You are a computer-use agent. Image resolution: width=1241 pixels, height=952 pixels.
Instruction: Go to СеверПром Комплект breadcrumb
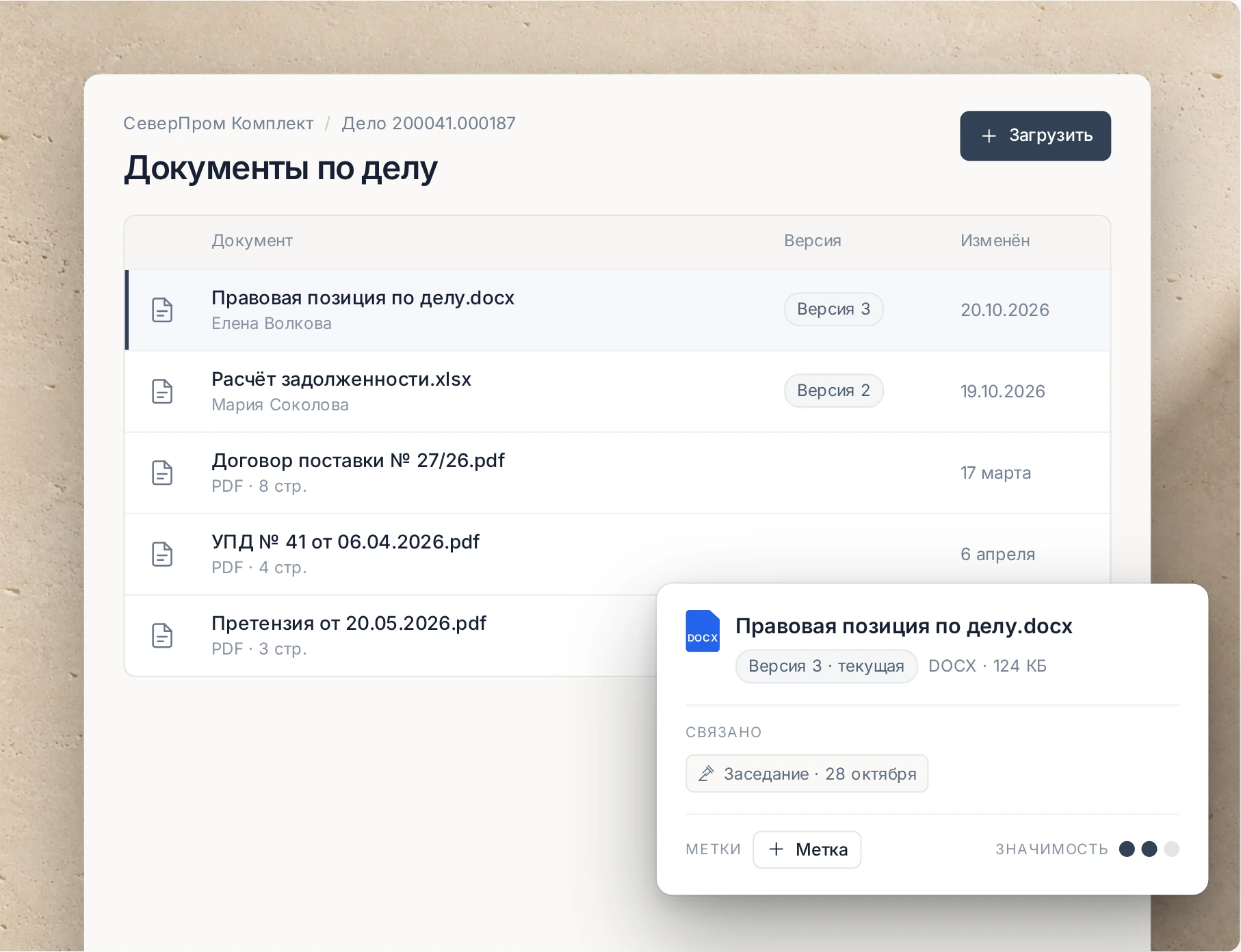218,124
